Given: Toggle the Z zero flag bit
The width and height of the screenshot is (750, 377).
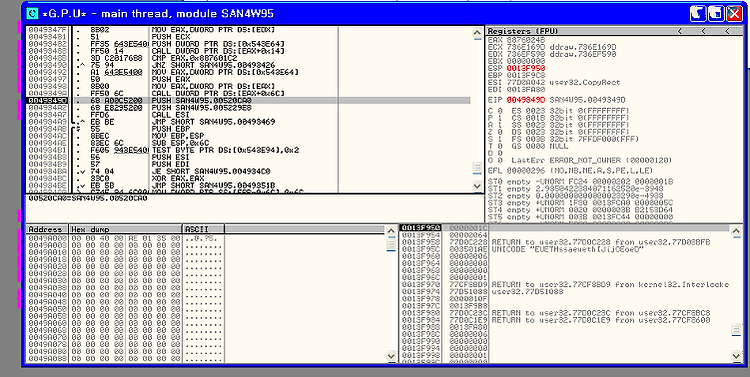Looking at the screenshot, I should 499,132.
